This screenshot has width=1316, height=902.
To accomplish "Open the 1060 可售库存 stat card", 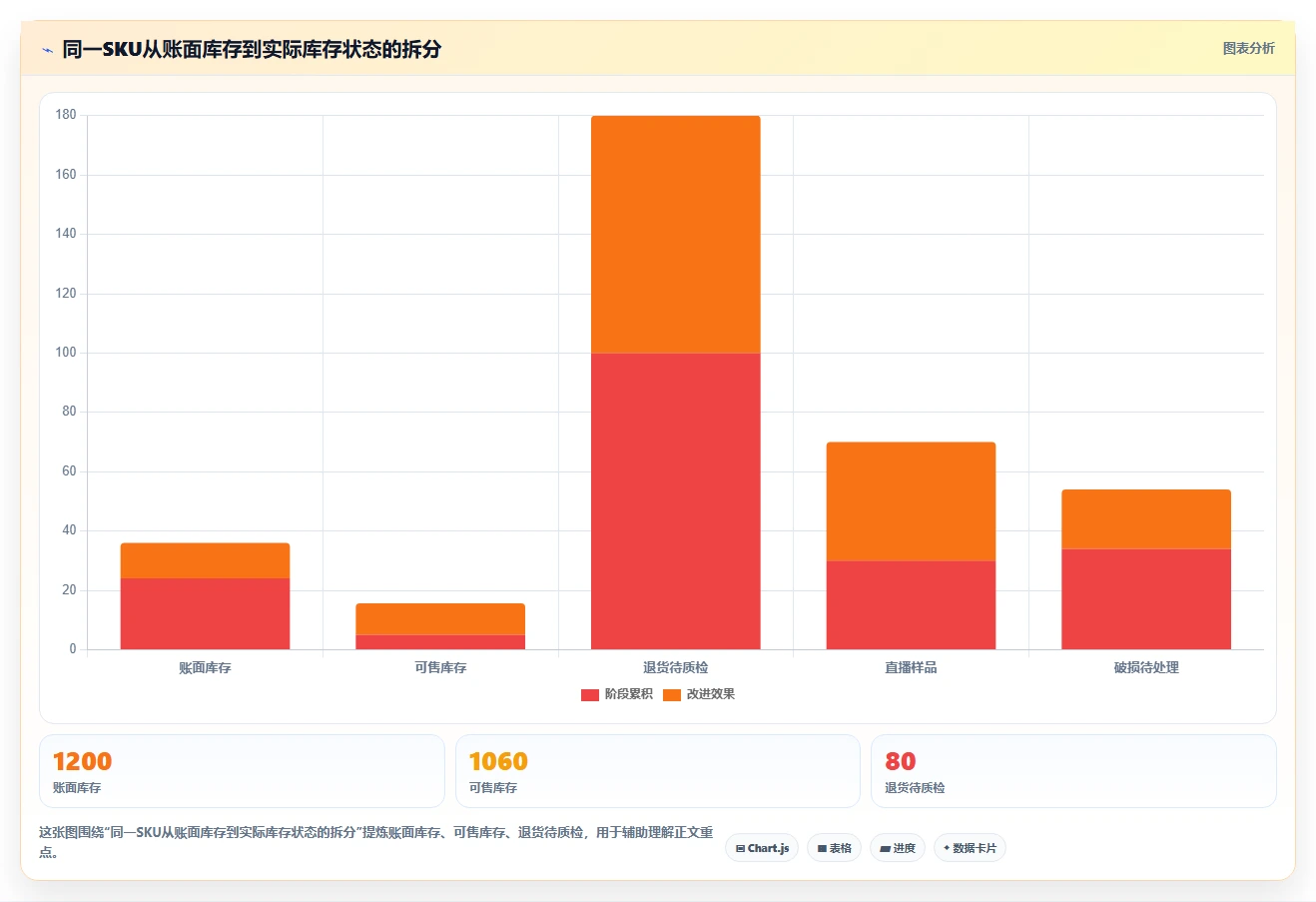I will pos(657,771).
